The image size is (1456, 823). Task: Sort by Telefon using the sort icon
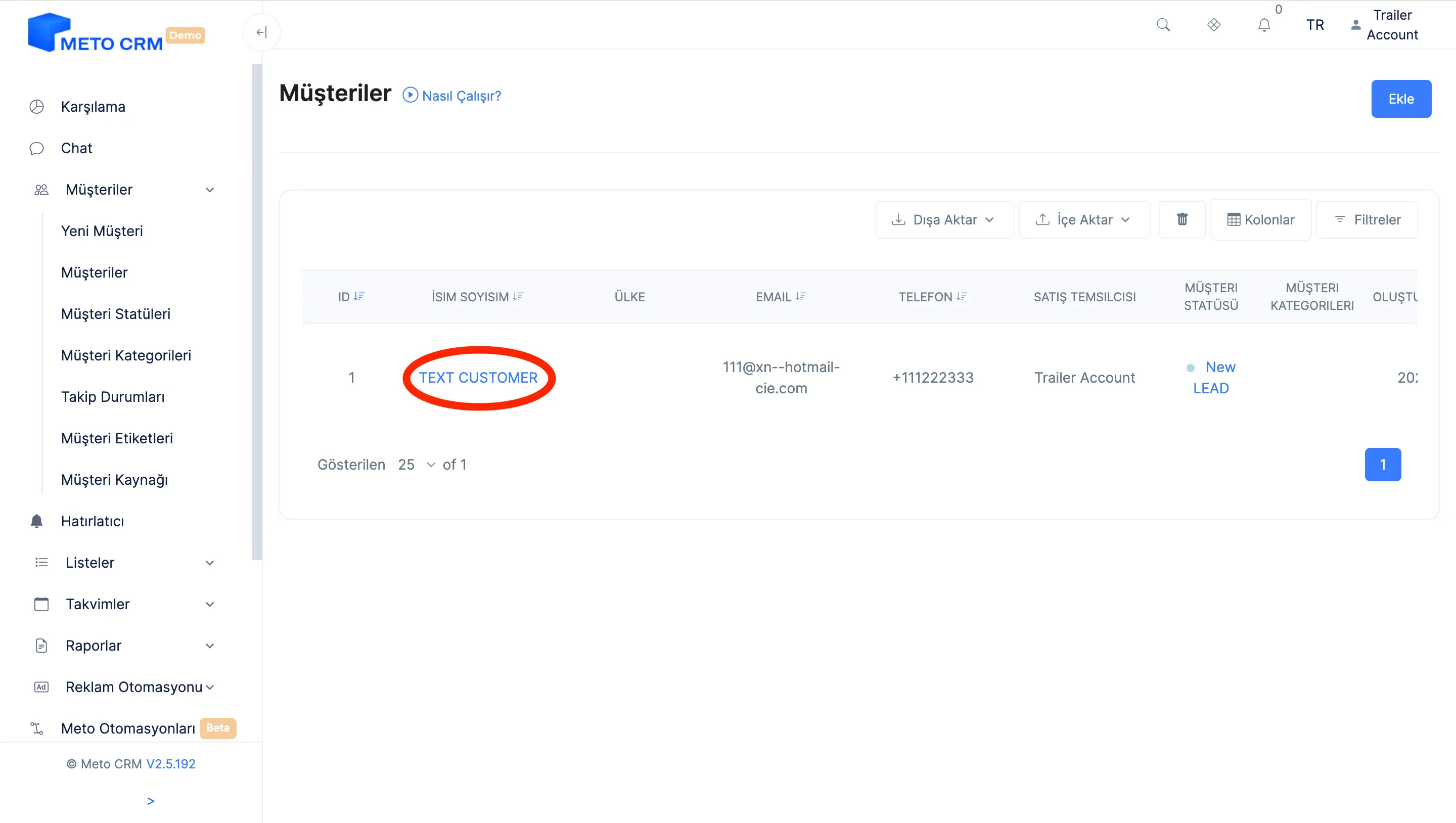coord(962,296)
